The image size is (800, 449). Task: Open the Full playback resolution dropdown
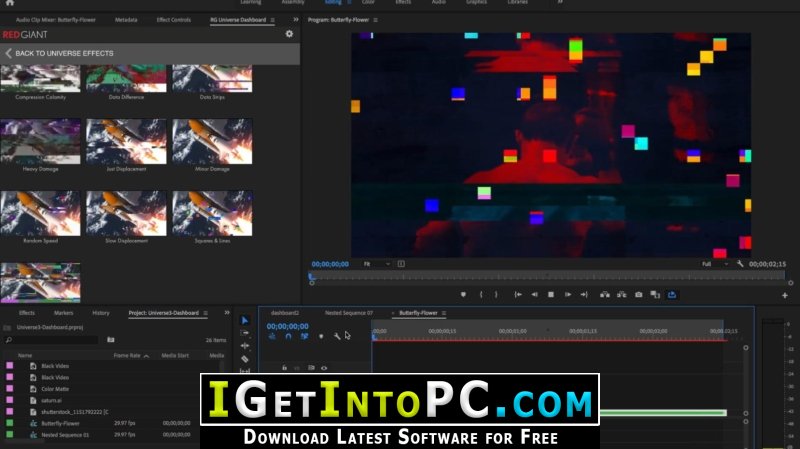click(715, 264)
